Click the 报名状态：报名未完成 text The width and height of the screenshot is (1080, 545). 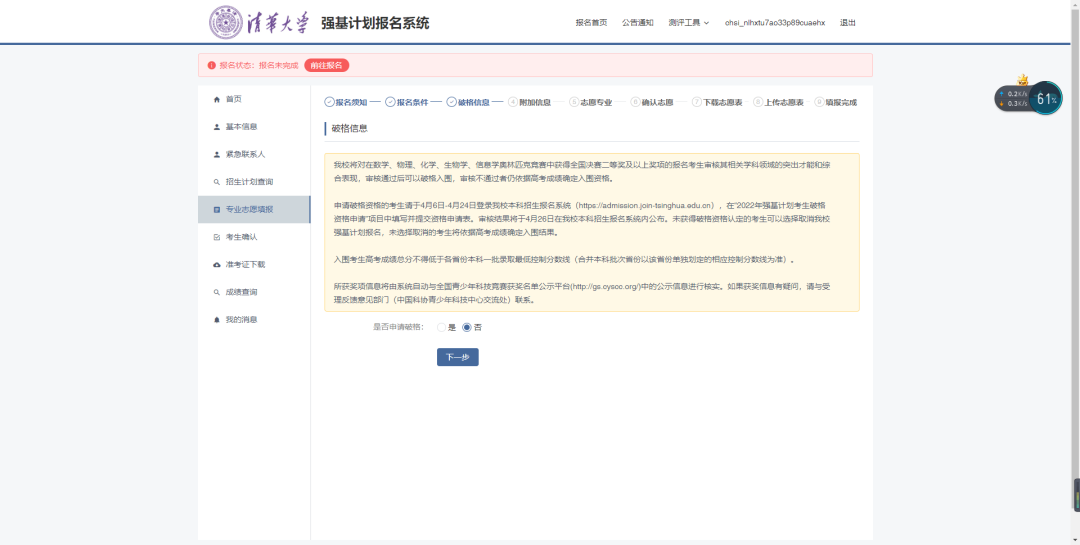pos(259,65)
